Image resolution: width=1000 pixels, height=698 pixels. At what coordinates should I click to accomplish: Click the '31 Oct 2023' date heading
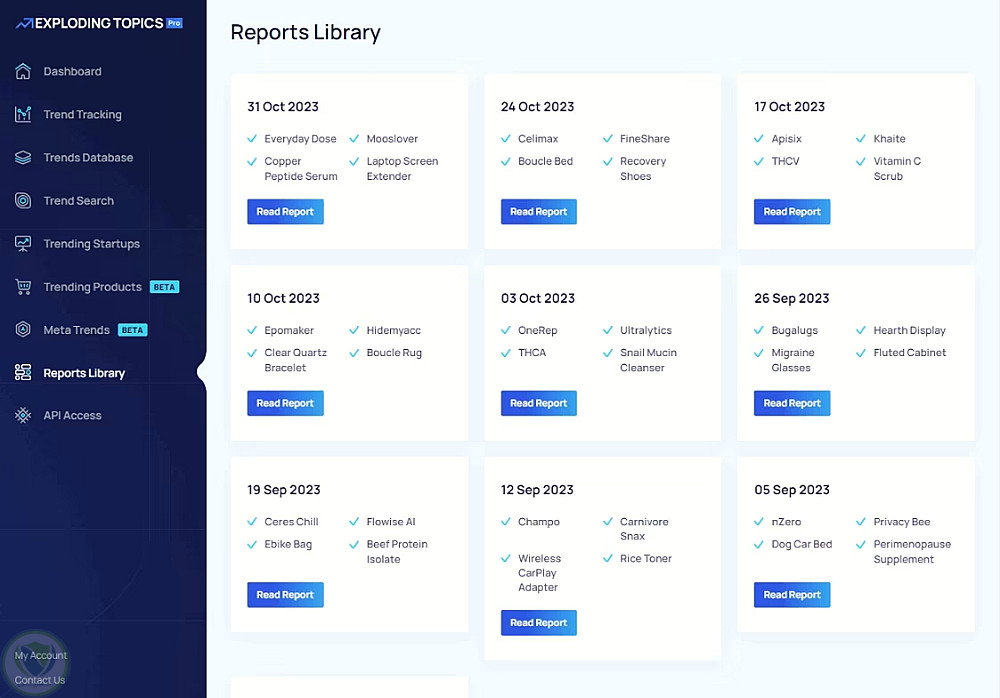point(283,107)
